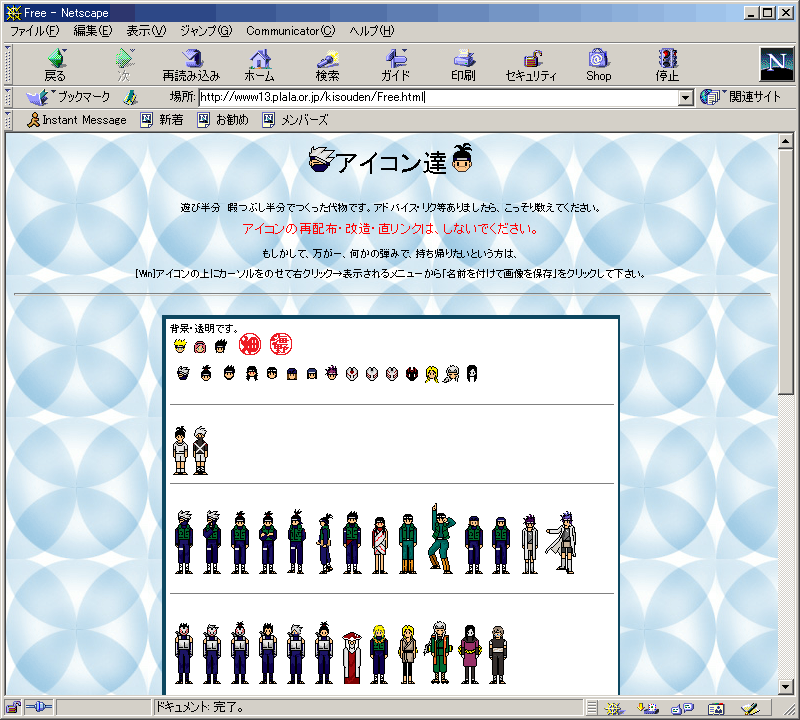Reload the page with 再読み込み
Image resolution: width=800 pixels, height=720 pixels.
(191, 65)
